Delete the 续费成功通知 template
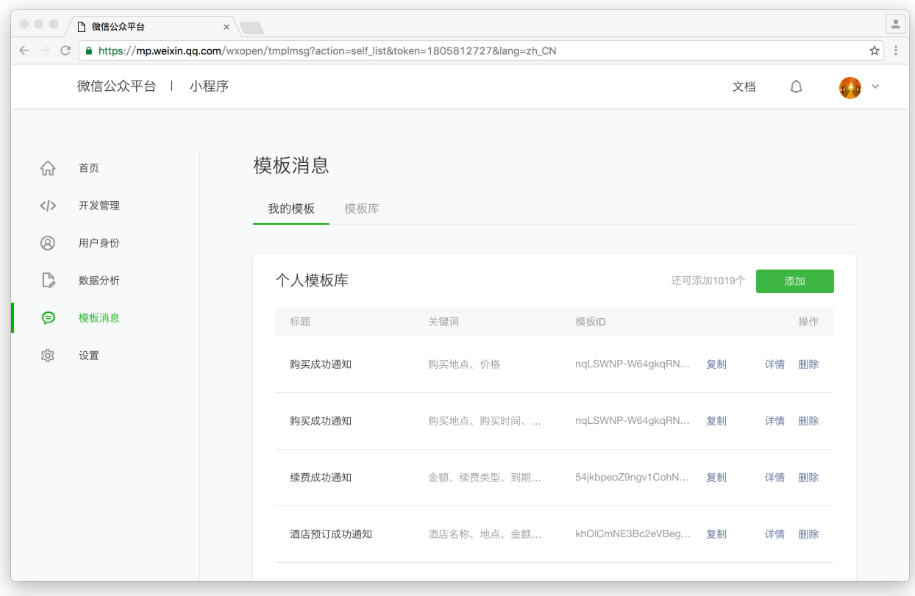Viewport: 915px width, 596px height. (809, 478)
